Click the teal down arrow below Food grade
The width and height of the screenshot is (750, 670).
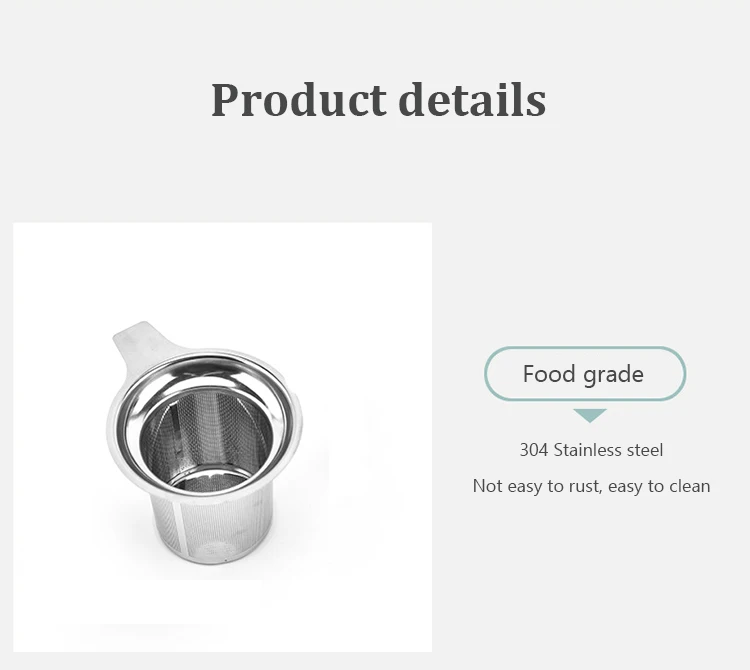pos(590,414)
